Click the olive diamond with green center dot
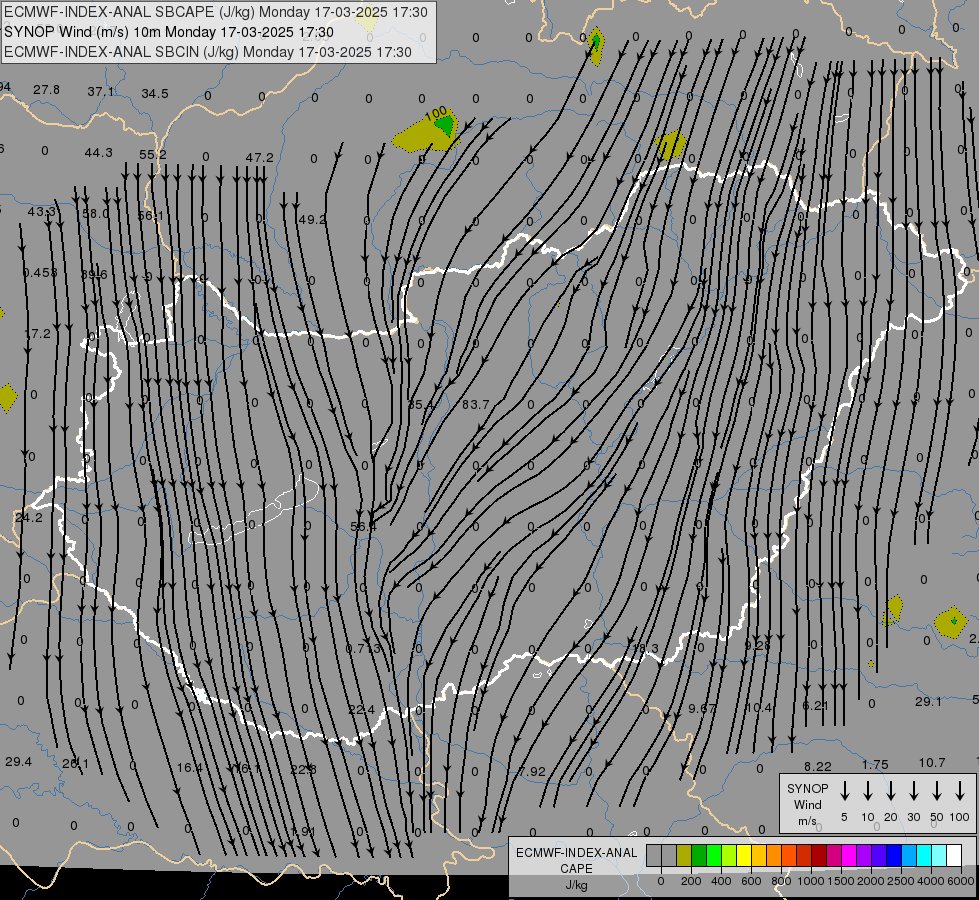This screenshot has width=979, height=900. coord(952,621)
